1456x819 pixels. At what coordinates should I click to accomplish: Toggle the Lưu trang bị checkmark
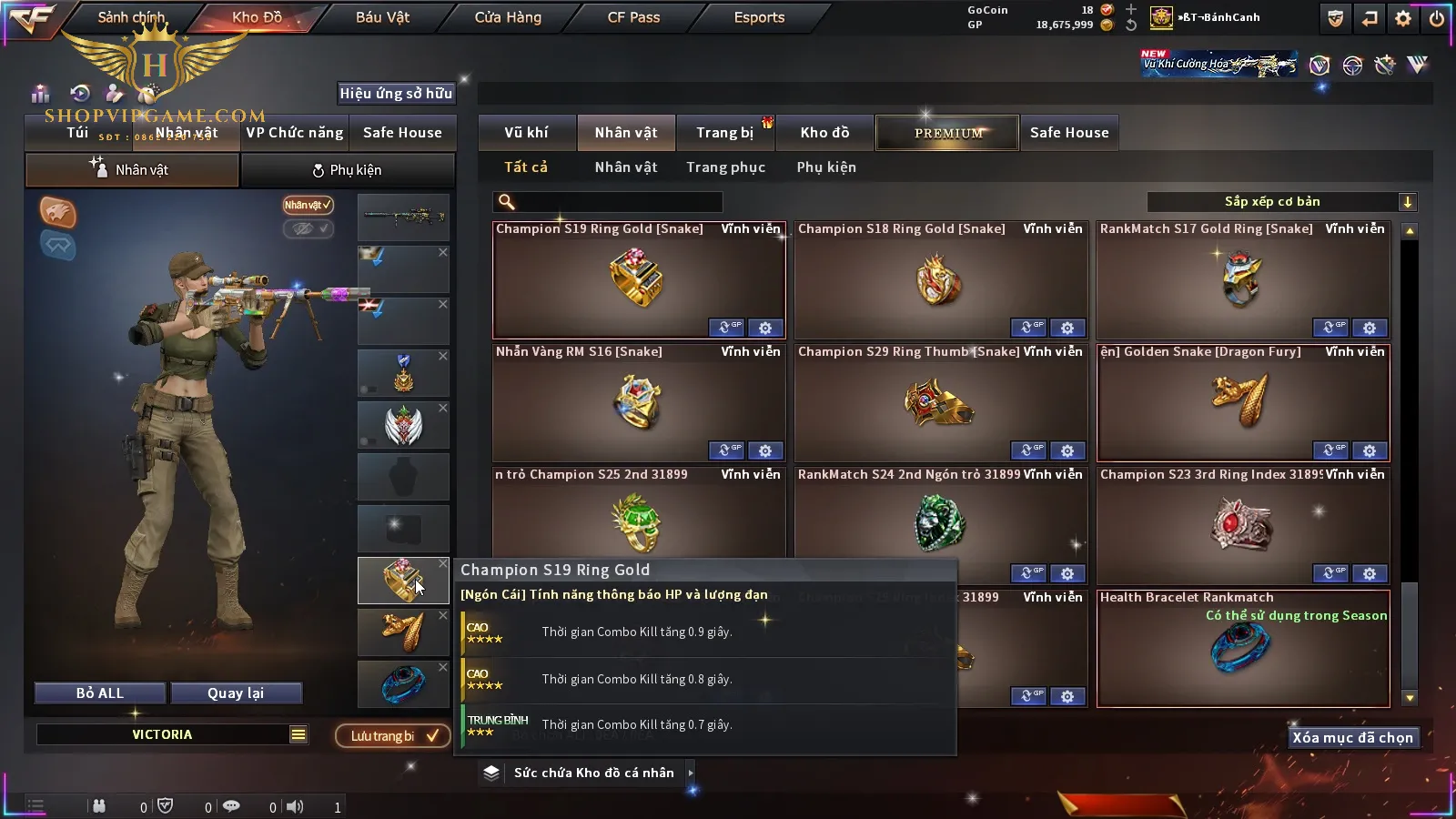click(433, 735)
